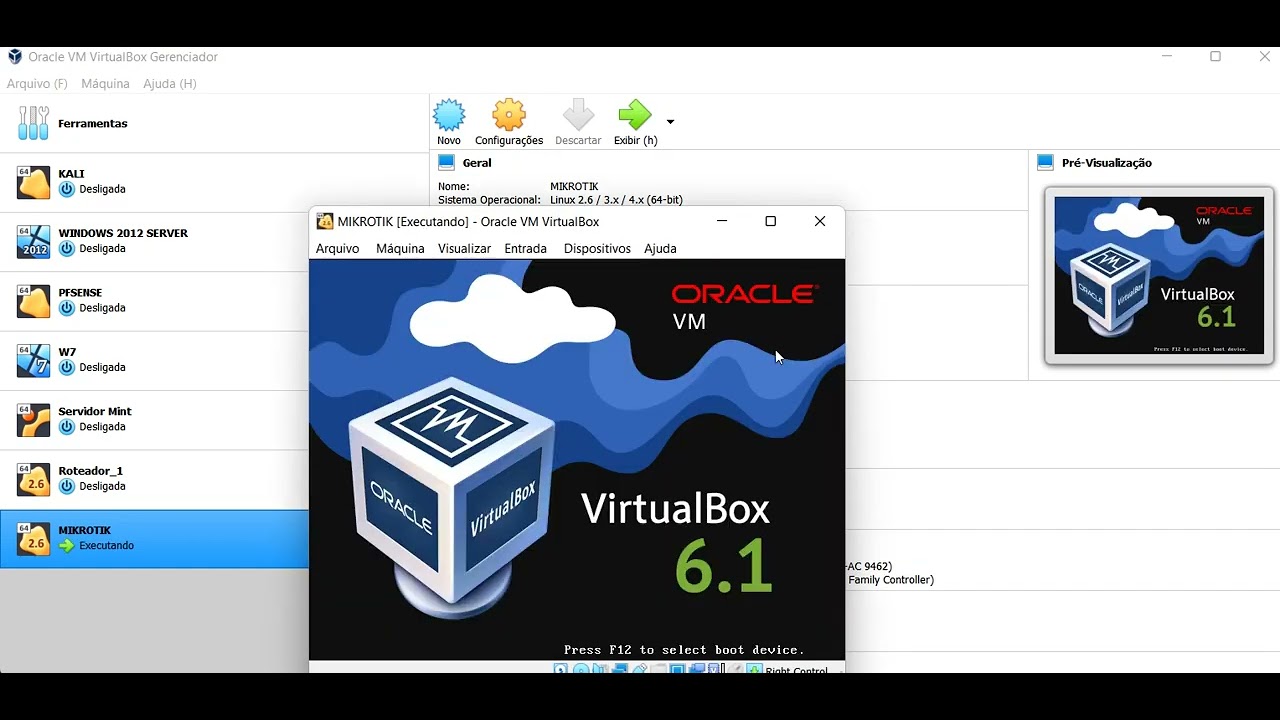Open Ajuda (H) menu in Gerenciador
The height and width of the screenshot is (720, 1280).
[x=170, y=84]
